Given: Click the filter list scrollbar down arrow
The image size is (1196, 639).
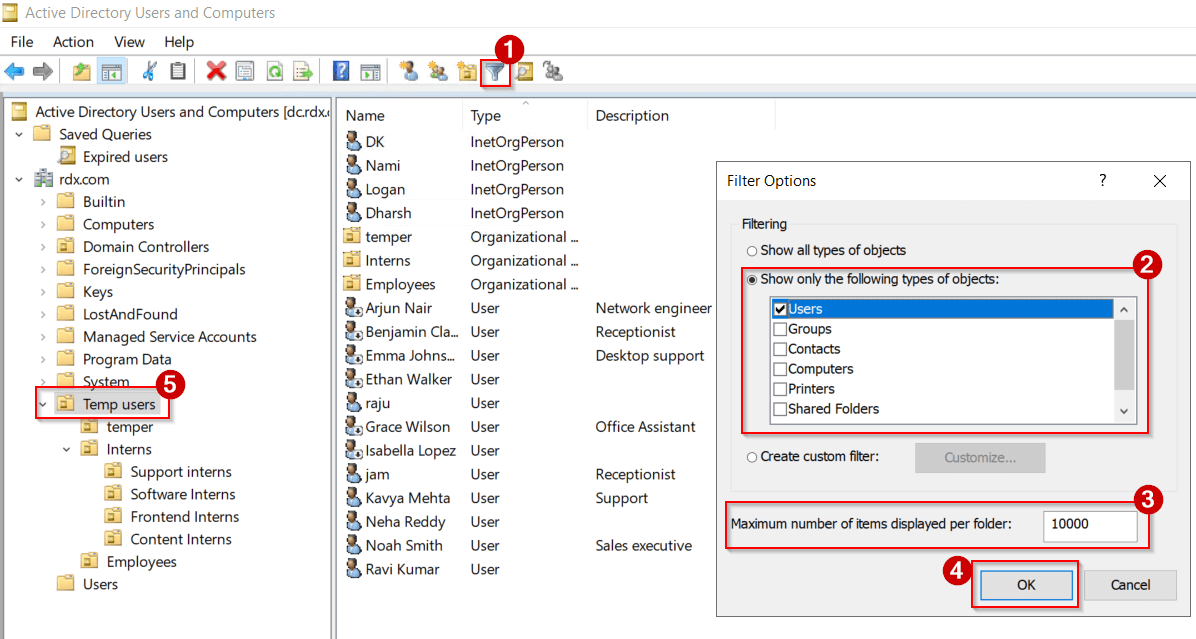Looking at the screenshot, I should (1123, 410).
